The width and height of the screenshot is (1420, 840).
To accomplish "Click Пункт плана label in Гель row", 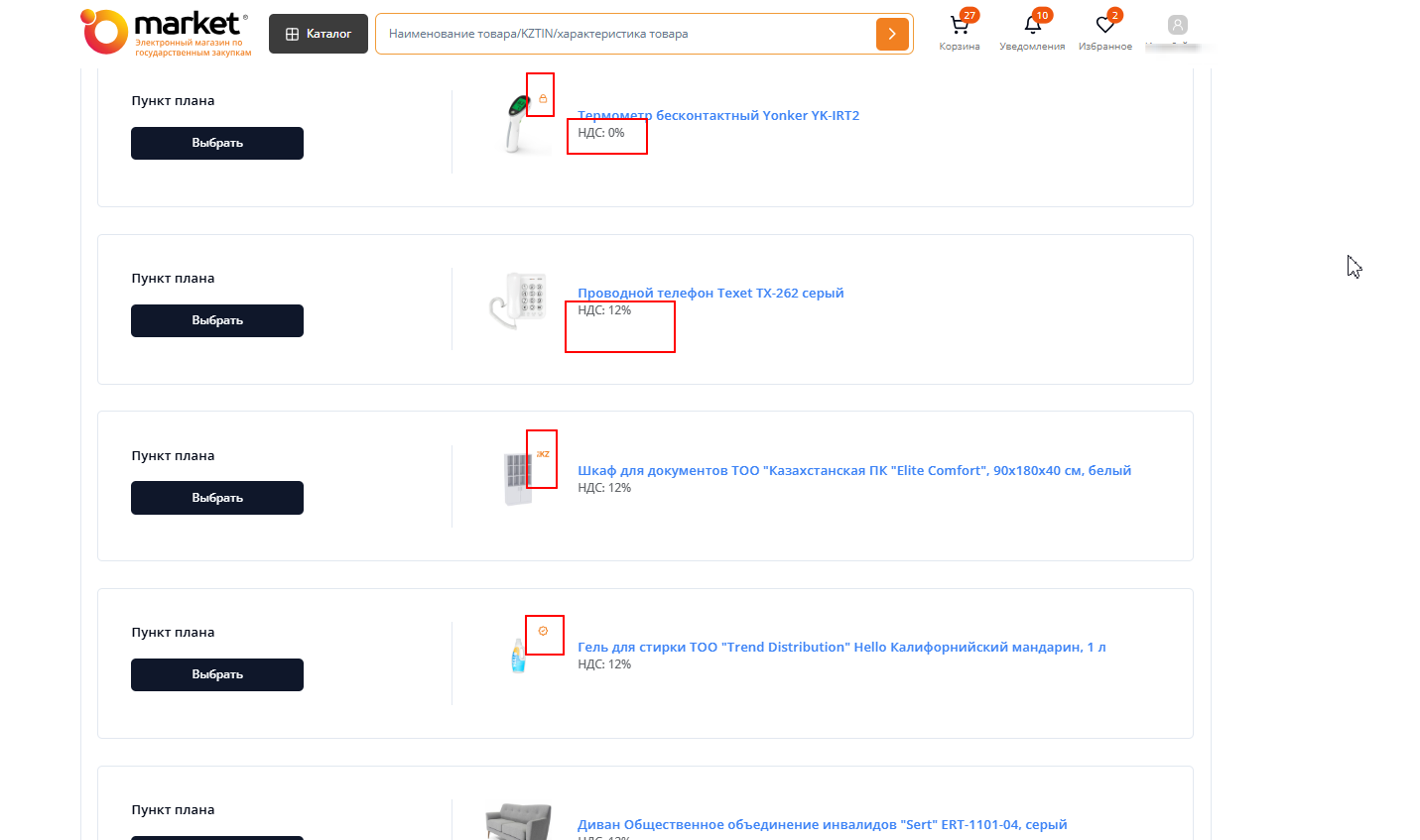I will [x=173, y=633].
